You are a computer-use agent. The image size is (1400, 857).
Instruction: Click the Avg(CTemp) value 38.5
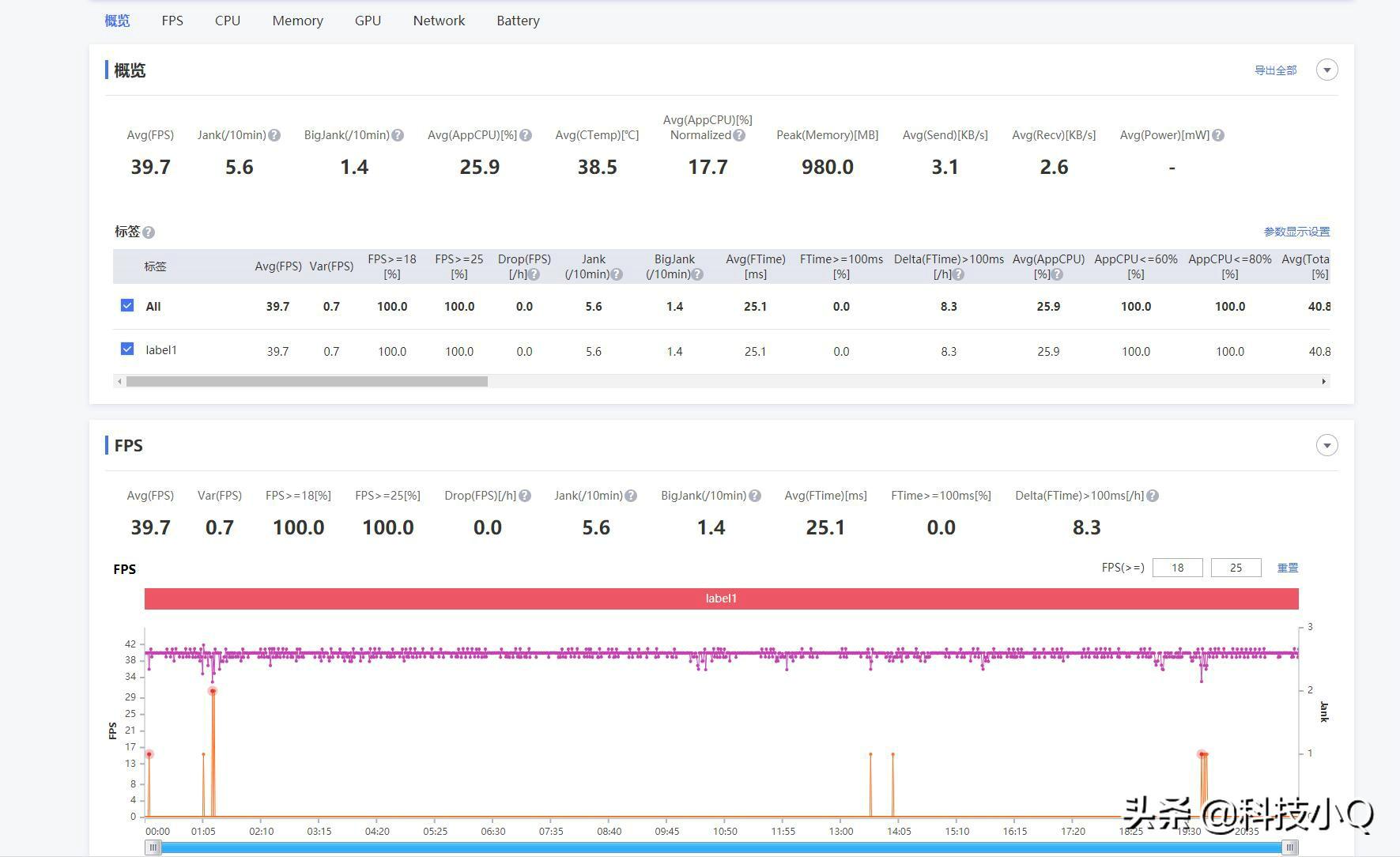(x=597, y=167)
